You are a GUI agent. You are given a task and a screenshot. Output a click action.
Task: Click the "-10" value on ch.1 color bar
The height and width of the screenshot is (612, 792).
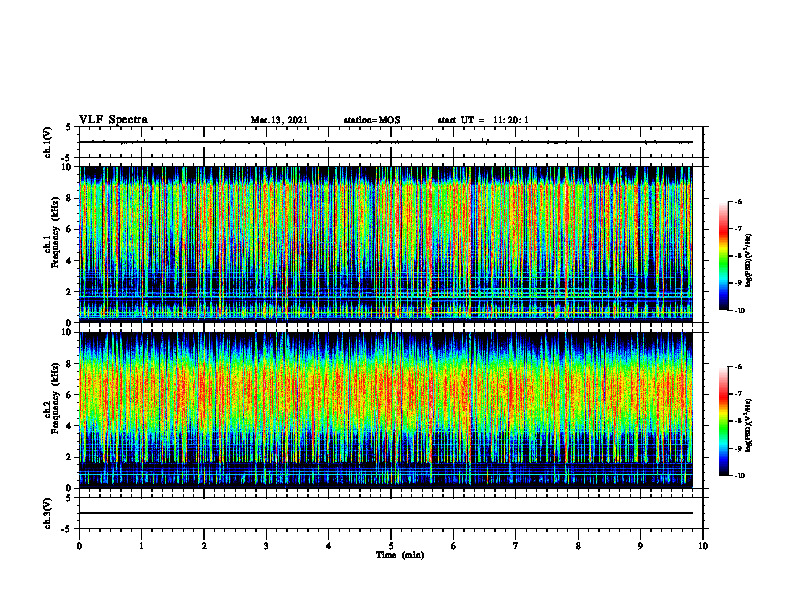pos(738,311)
